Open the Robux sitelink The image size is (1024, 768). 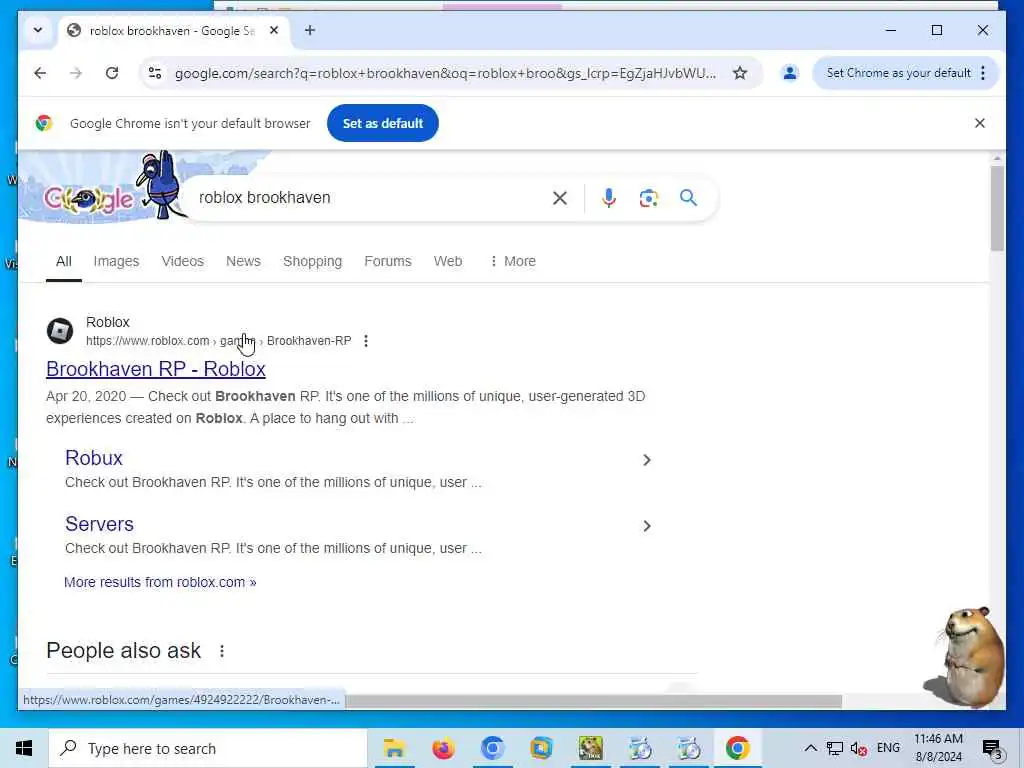94,458
